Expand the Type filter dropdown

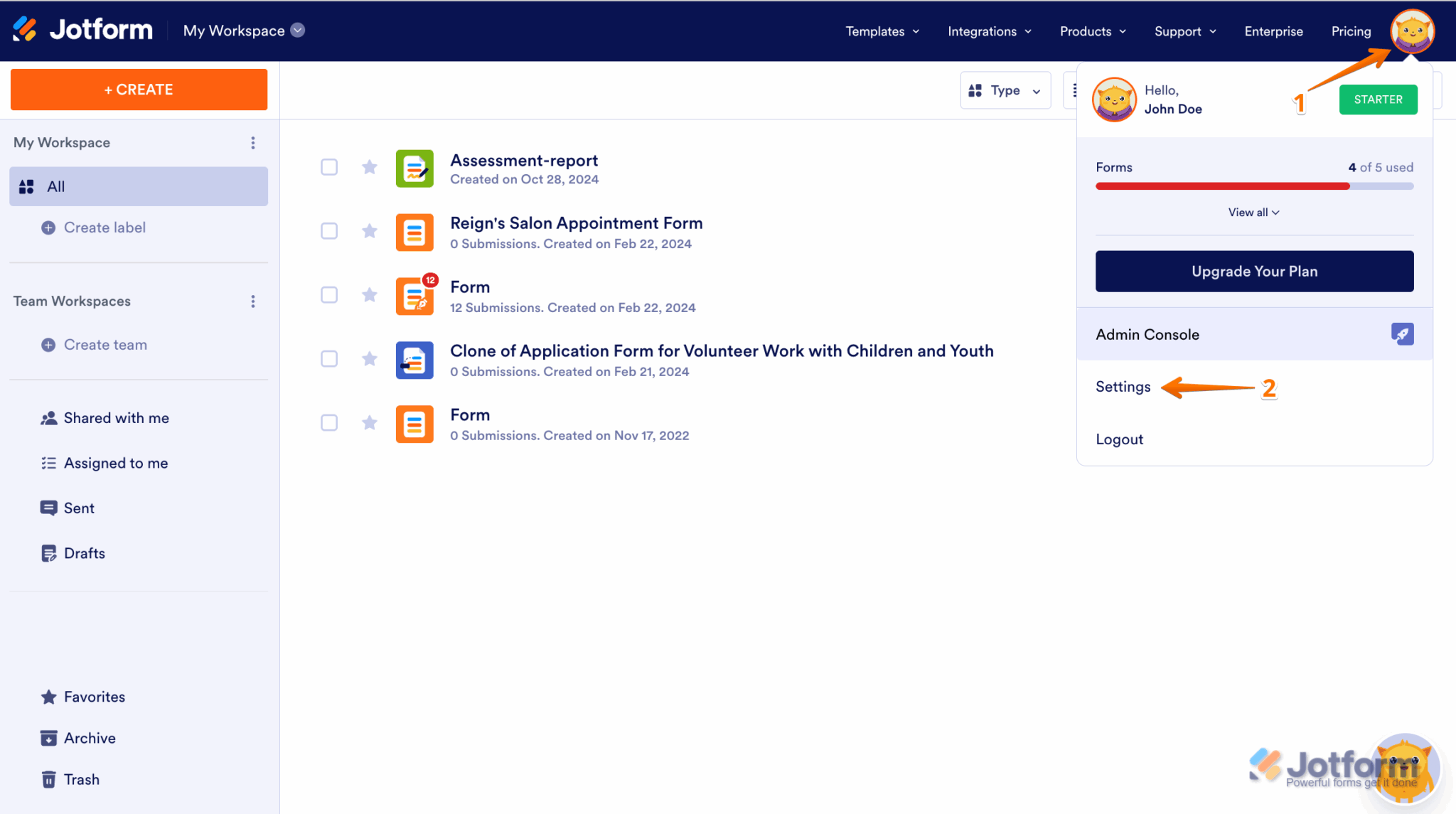pyautogui.click(x=1005, y=90)
